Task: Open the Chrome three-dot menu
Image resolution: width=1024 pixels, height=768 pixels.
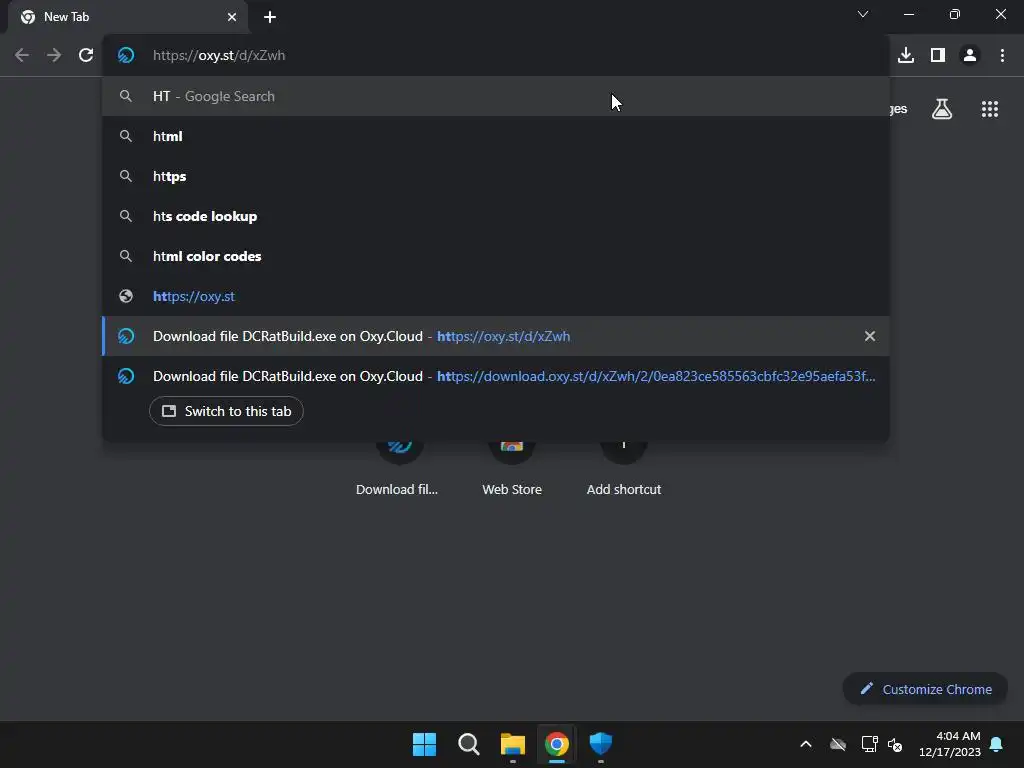Action: pyautogui.click(x=1002, y=56)
